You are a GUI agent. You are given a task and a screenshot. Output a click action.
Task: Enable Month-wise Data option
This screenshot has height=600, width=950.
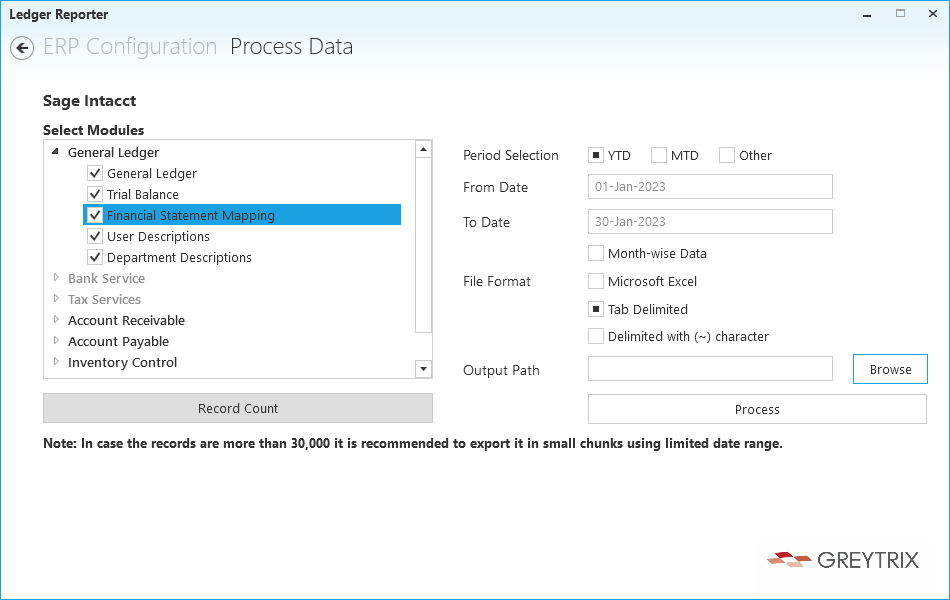pyautogui.click(x=596, y=253)
